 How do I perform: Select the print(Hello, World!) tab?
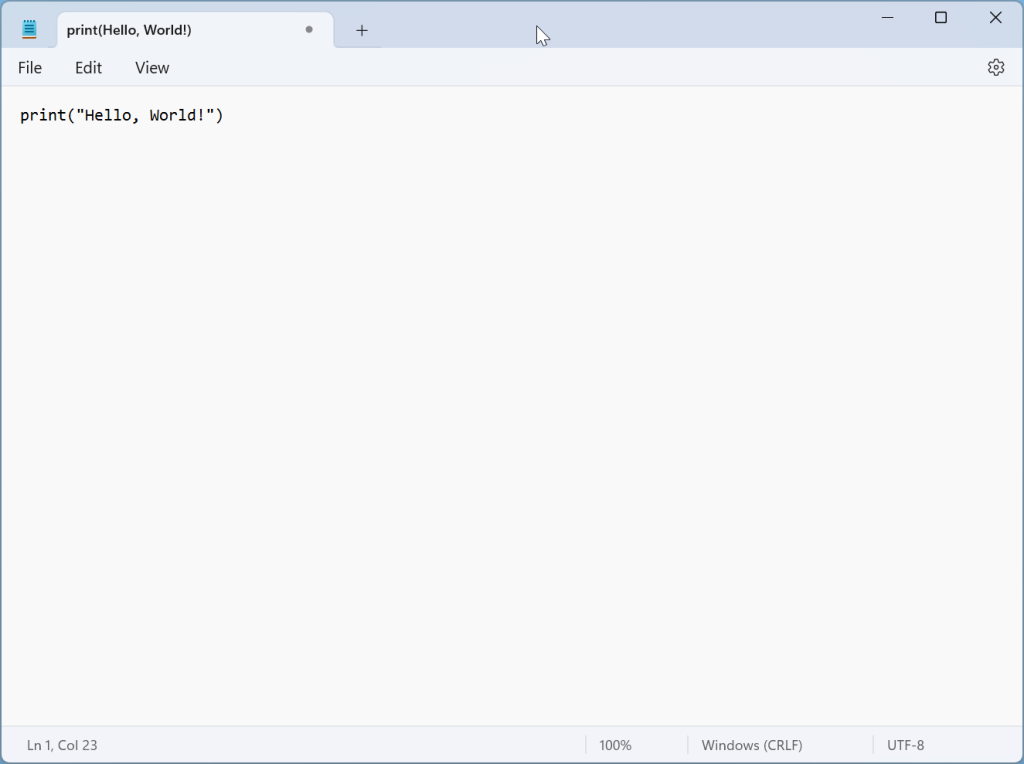[195, 30]
